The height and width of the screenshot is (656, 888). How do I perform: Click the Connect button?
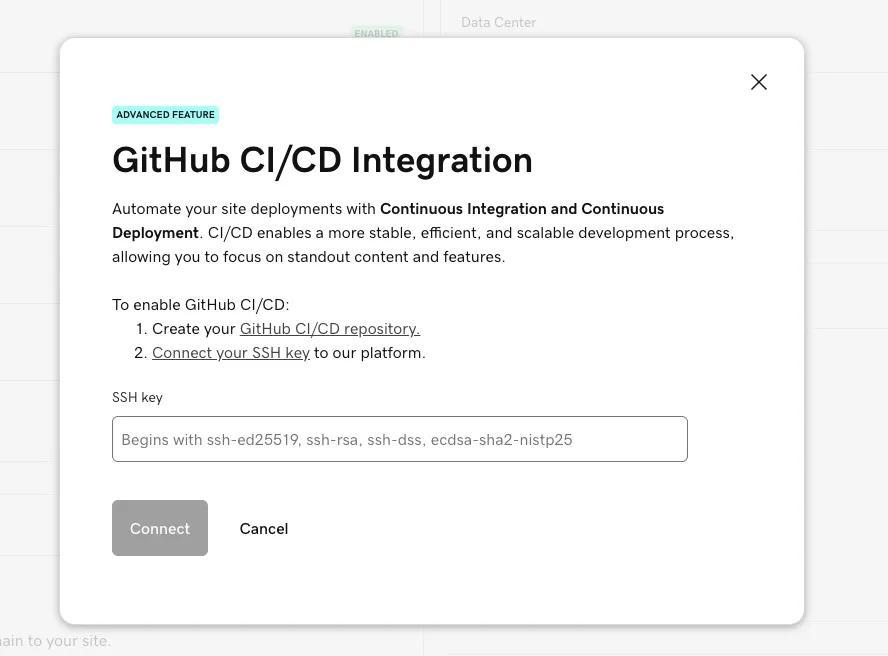tap(160, 528)
